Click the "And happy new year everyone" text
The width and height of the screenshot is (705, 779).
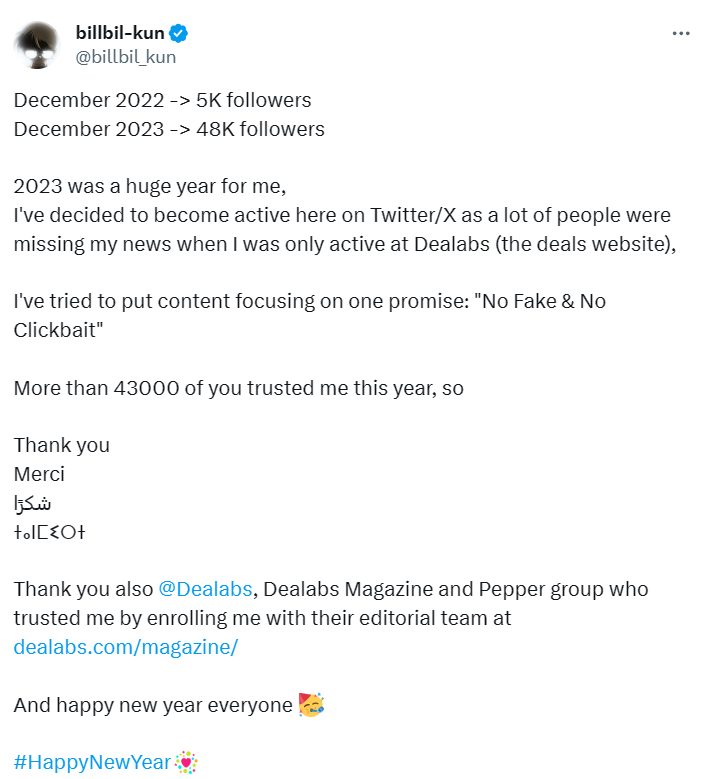click(153, 705)
